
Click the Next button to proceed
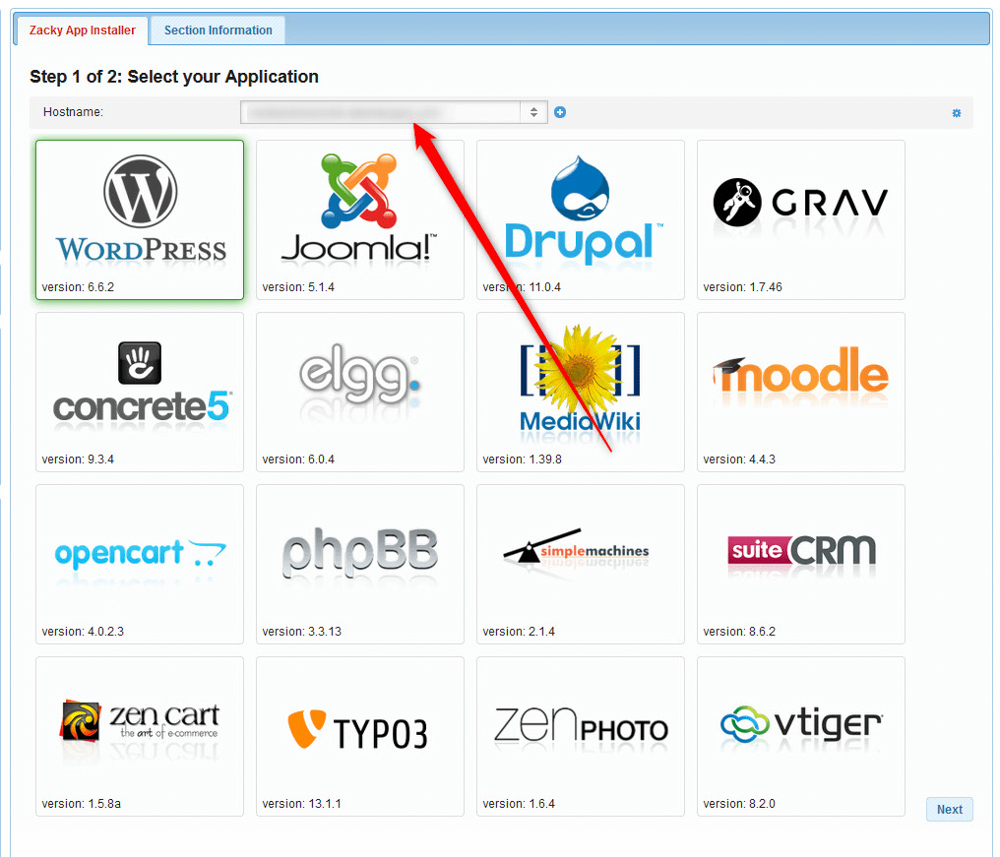coord(948,809)
